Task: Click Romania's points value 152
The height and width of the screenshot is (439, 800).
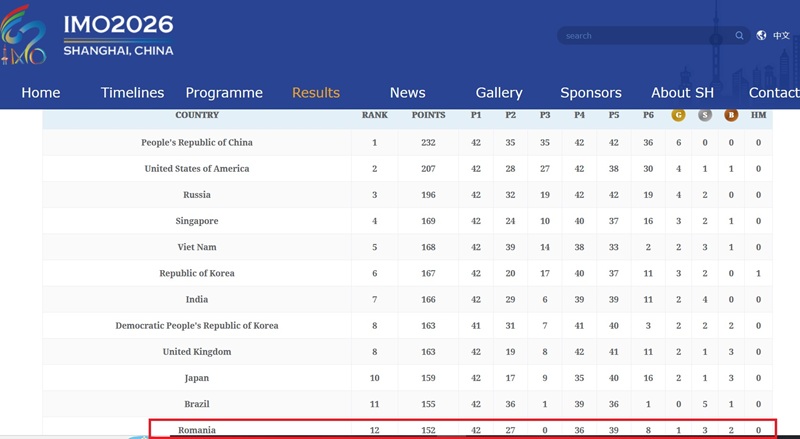Action: tap(429, 430)
